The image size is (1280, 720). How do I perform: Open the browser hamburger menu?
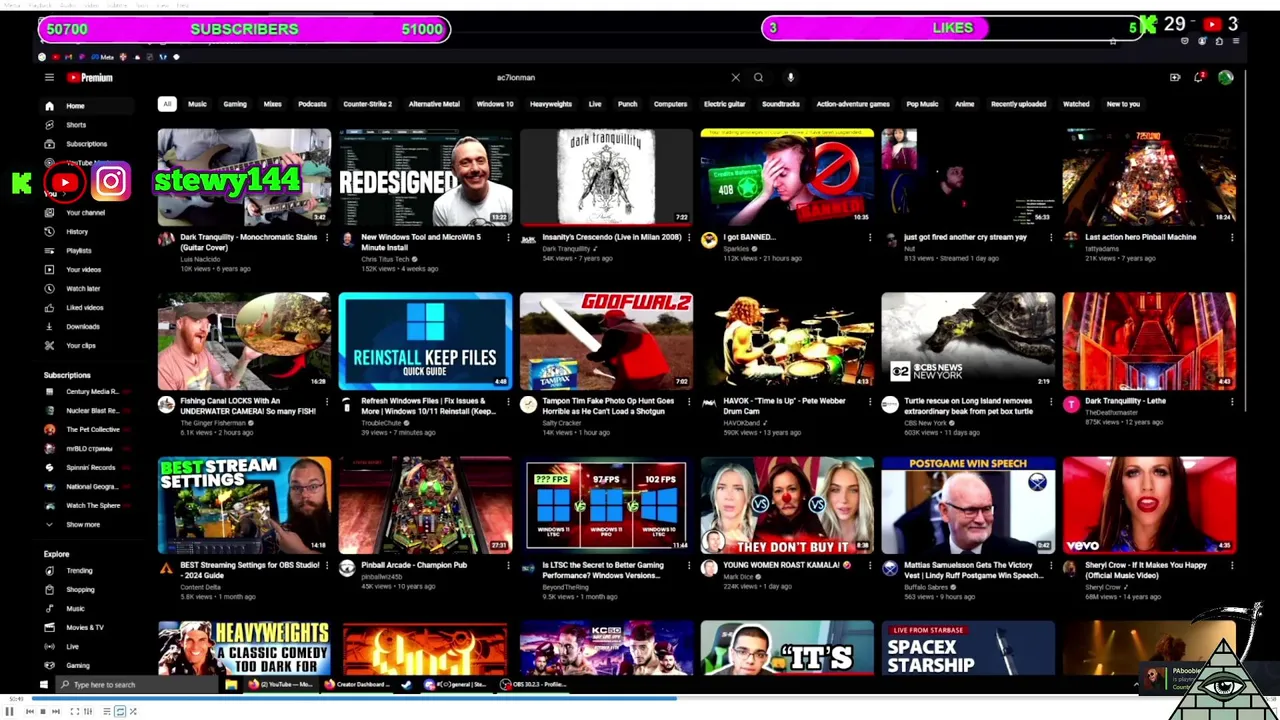point(1236,41)
